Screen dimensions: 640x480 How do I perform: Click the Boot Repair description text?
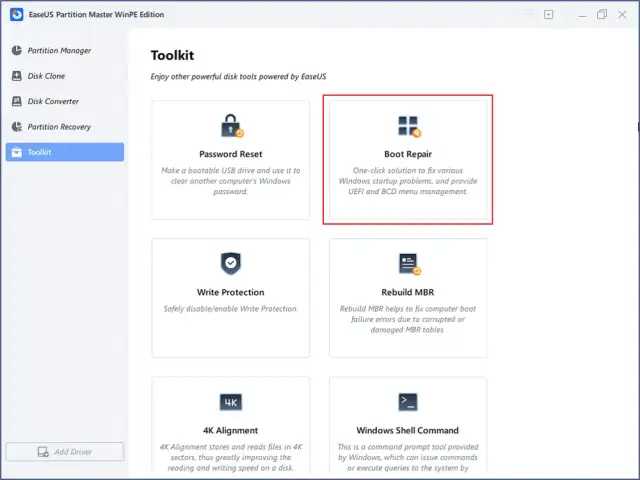click(x=408, y=181)
